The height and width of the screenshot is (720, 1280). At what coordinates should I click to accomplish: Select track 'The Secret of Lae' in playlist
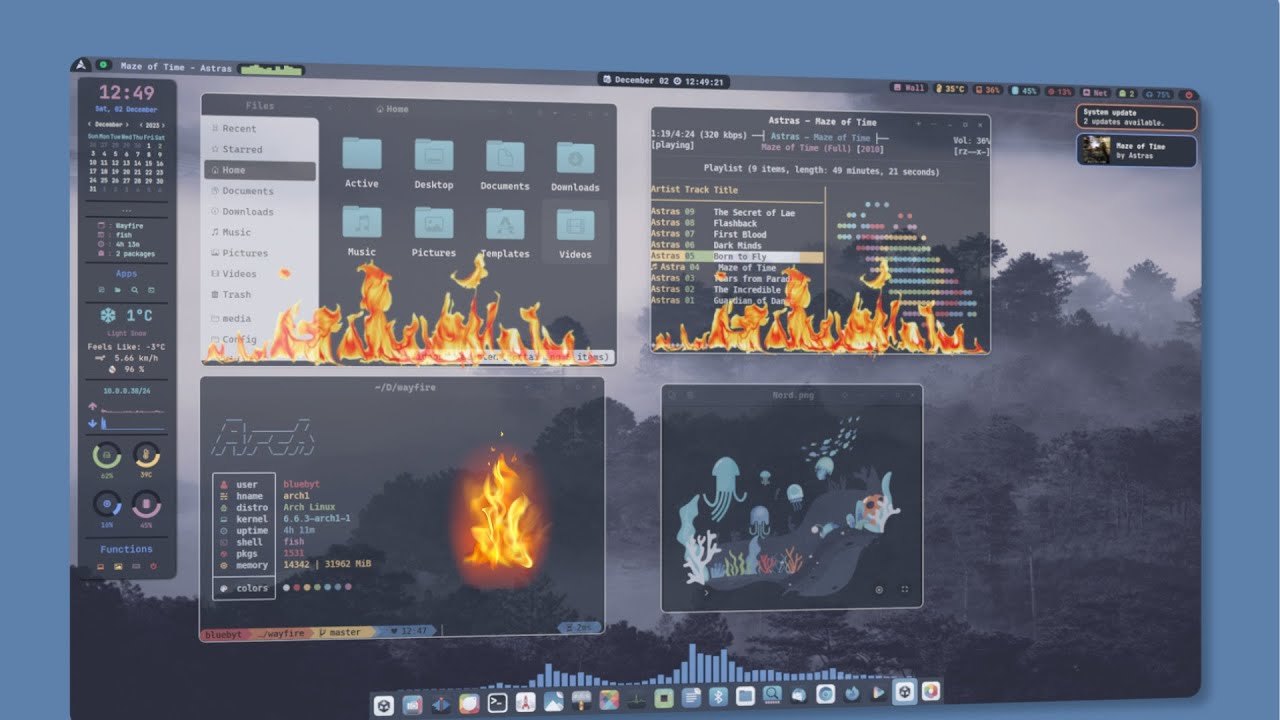[737, 212]
